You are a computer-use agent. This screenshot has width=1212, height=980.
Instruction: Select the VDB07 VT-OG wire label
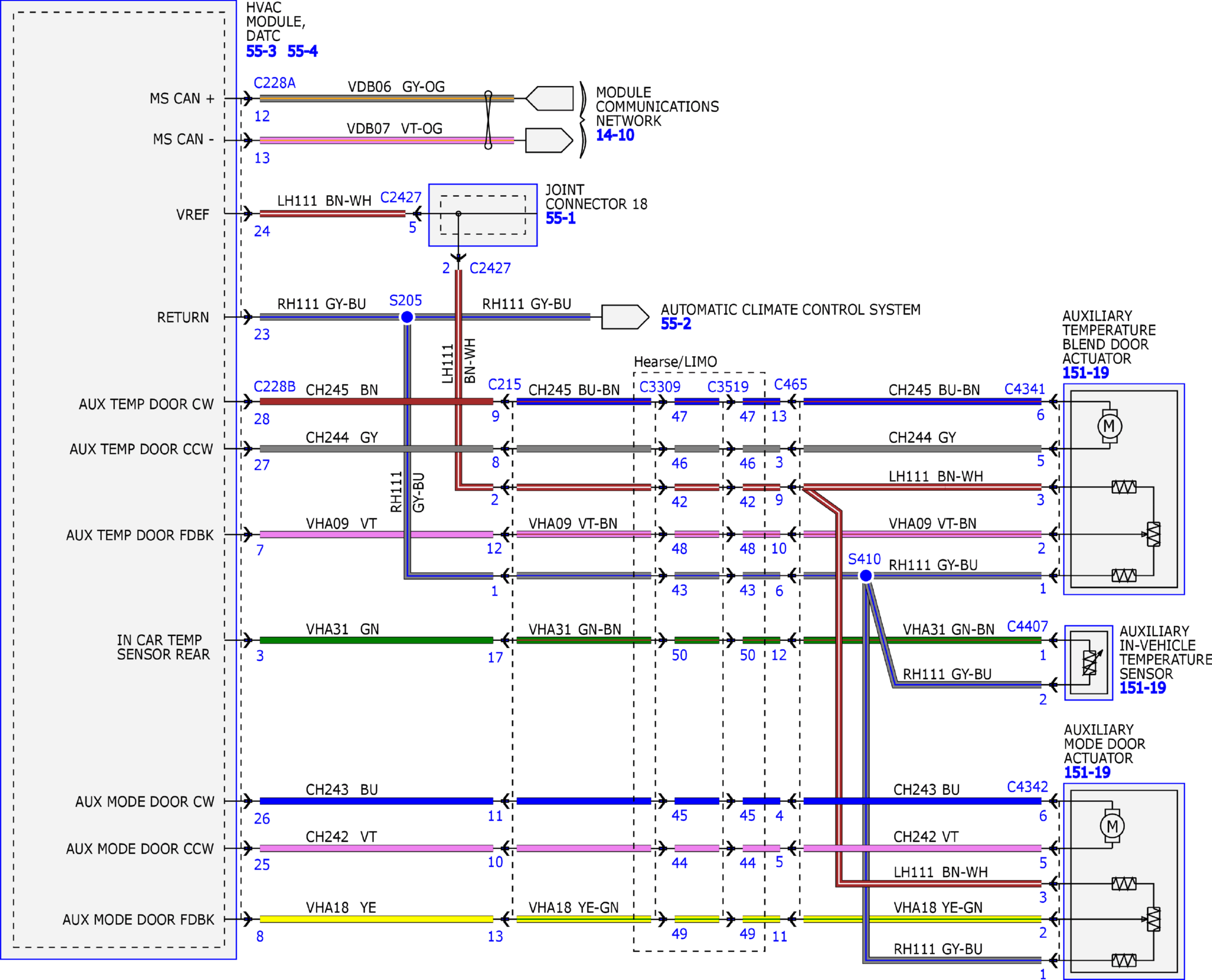tap(394, 129)
